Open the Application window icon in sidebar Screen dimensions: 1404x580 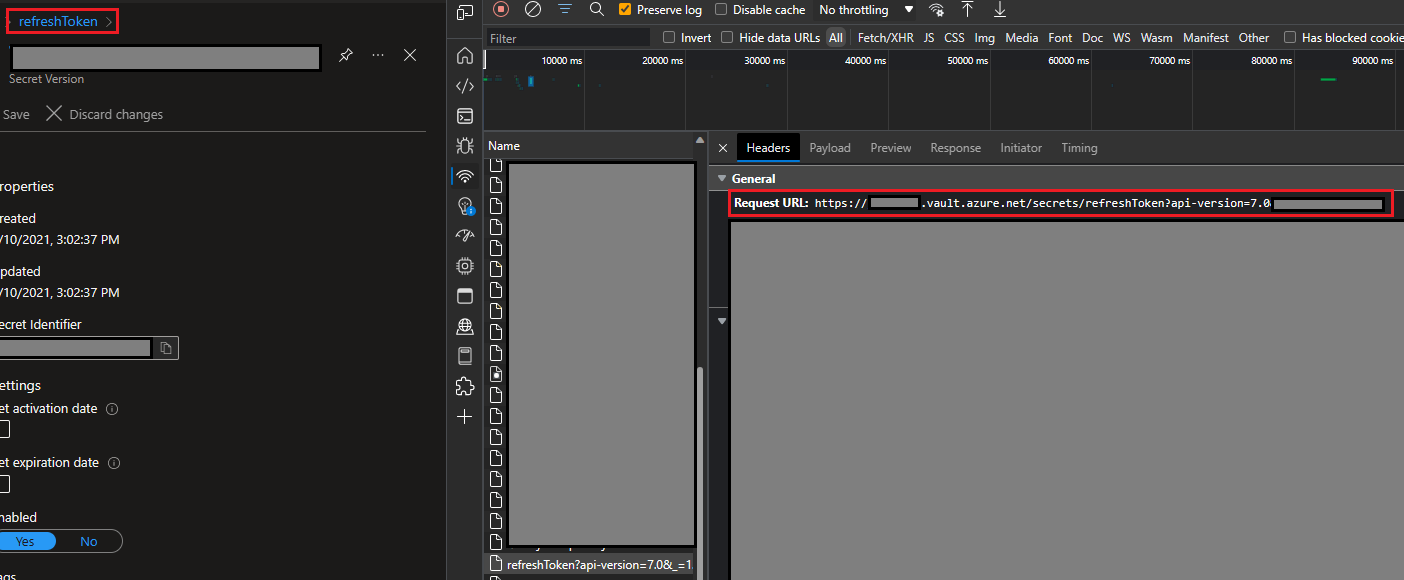coord(464,296)
